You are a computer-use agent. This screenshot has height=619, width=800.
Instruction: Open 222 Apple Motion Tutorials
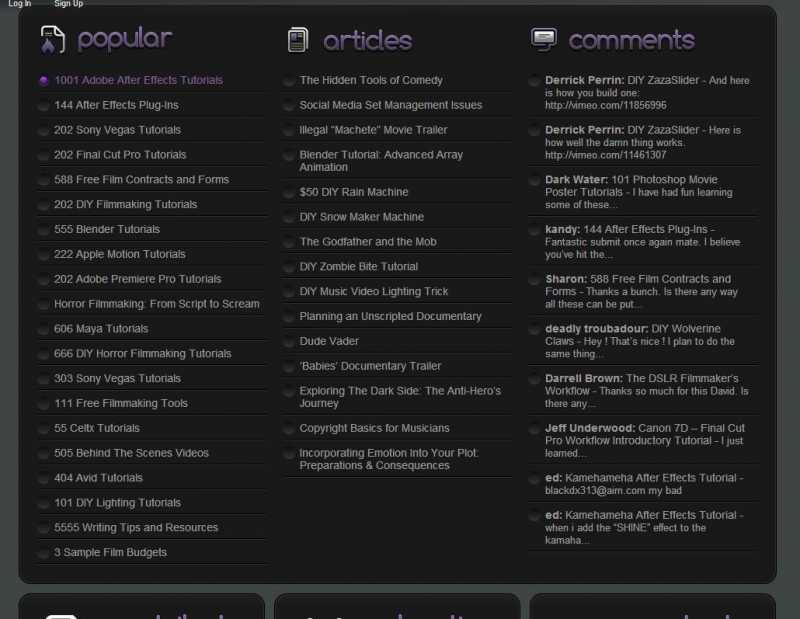pyautogui.click(x=120, y=254)
